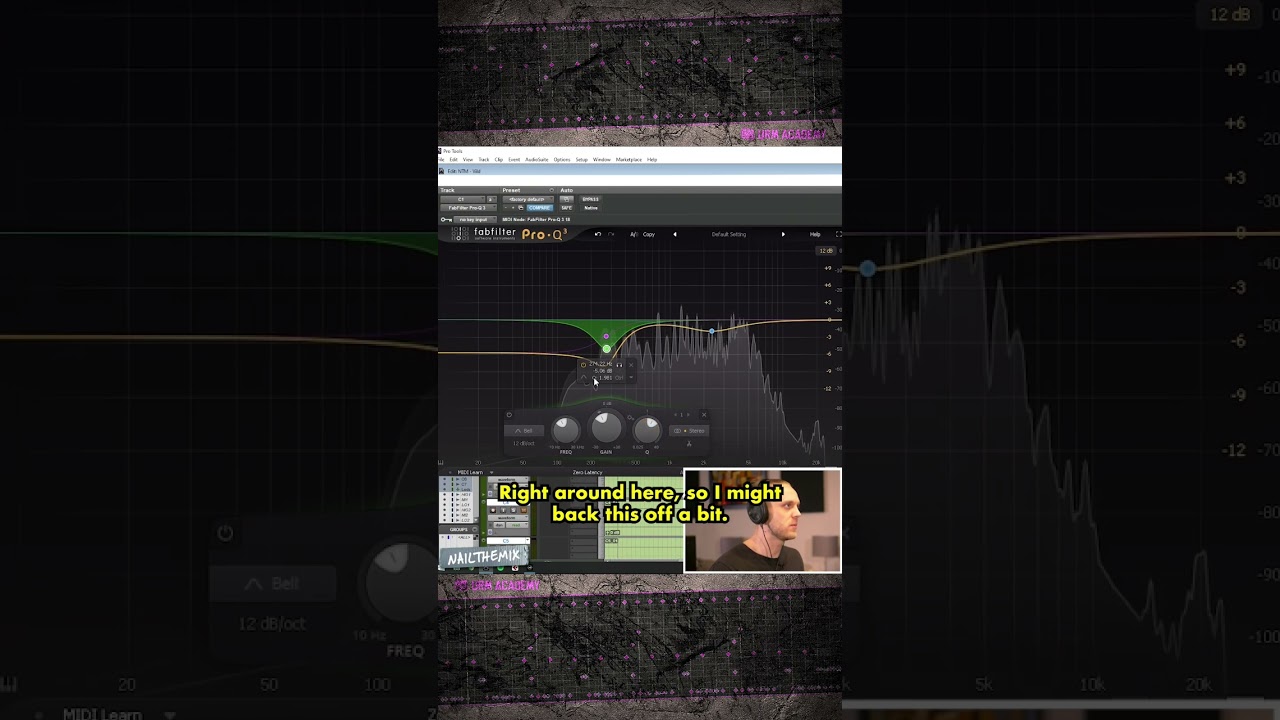Image resolution: width=1280 pixels, height=720 pixels.
Task: Toggle the COMPARE button
Action: (540, 208)
